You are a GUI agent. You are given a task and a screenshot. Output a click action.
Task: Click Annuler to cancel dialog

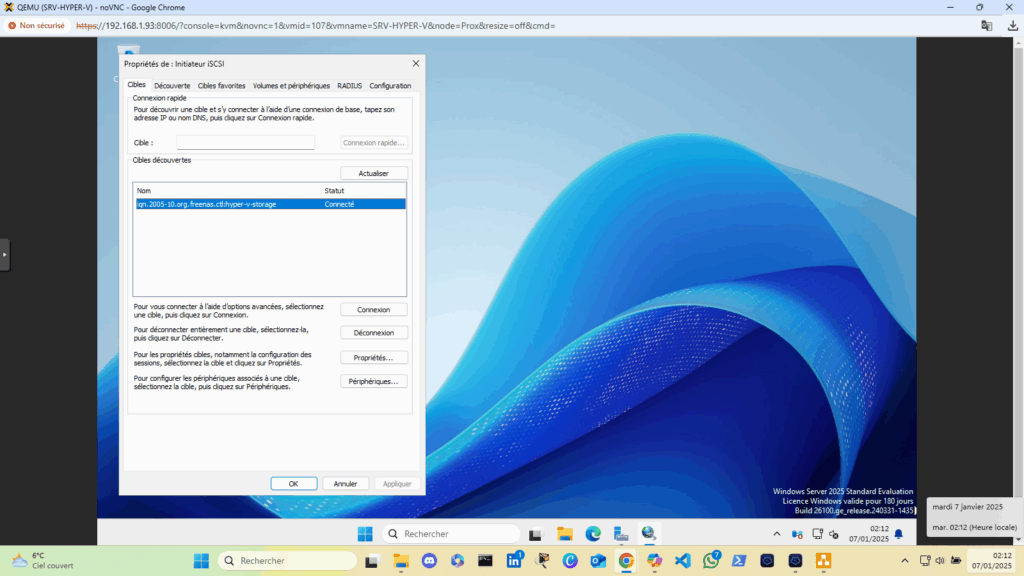pos(345,484)
